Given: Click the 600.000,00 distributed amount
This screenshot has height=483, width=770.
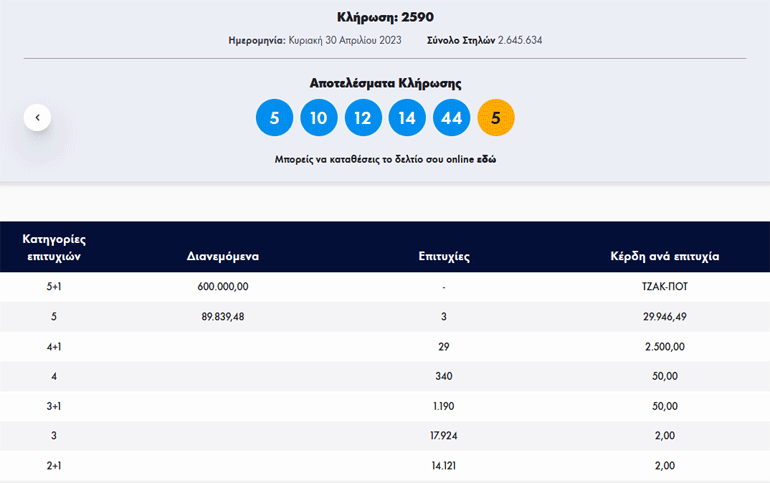Looking at the screenshot, I should (x=223, y=287).
